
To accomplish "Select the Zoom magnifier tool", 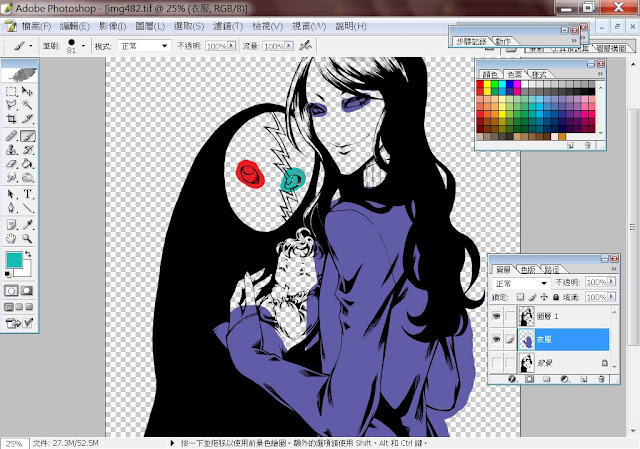I will point(27,238).
